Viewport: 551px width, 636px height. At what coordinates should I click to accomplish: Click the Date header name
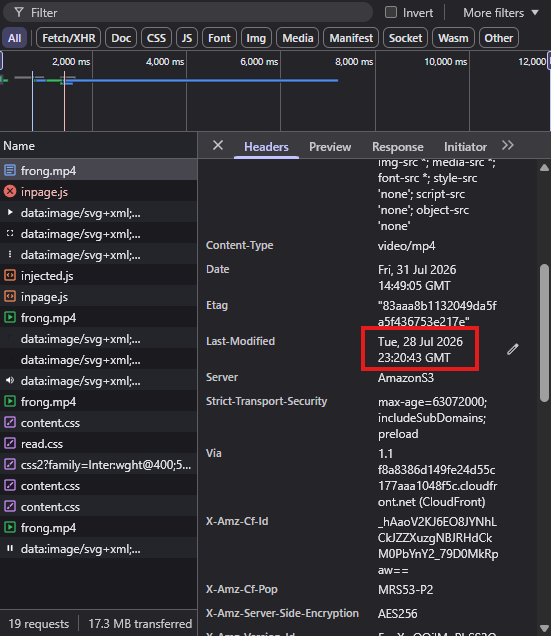point(217,269)
